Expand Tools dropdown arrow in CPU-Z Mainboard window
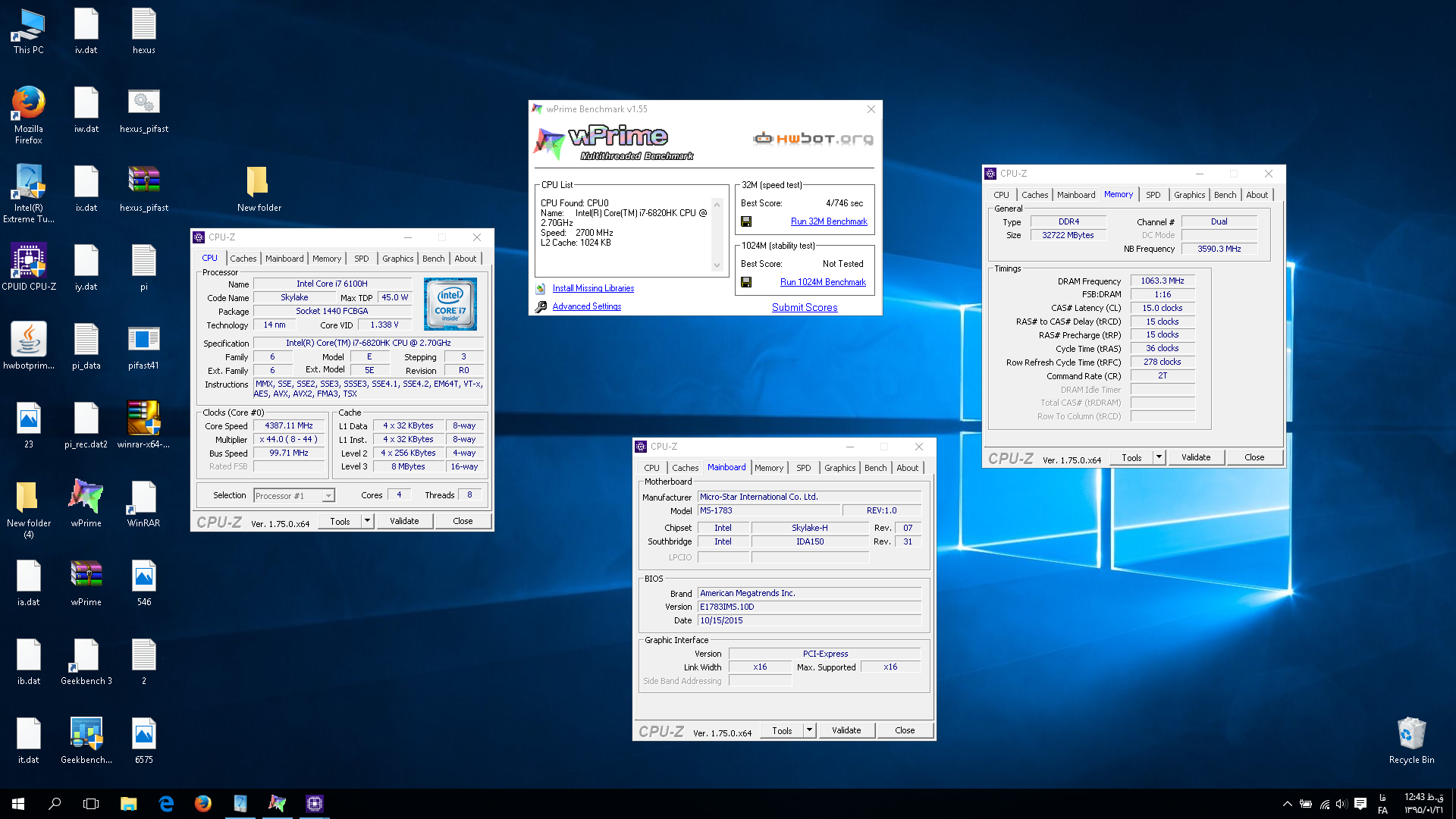The image size is (1456, 819). (x=810, y=730)
